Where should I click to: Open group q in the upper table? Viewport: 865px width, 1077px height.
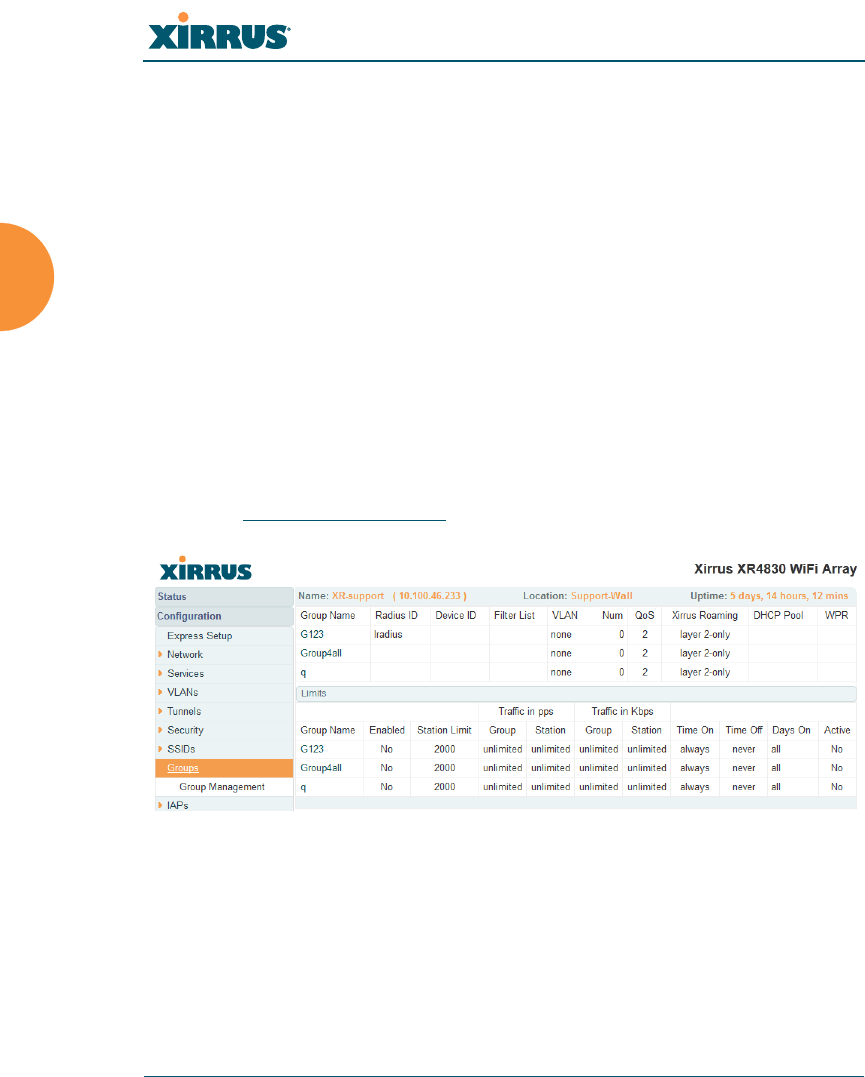pos(303,672)
